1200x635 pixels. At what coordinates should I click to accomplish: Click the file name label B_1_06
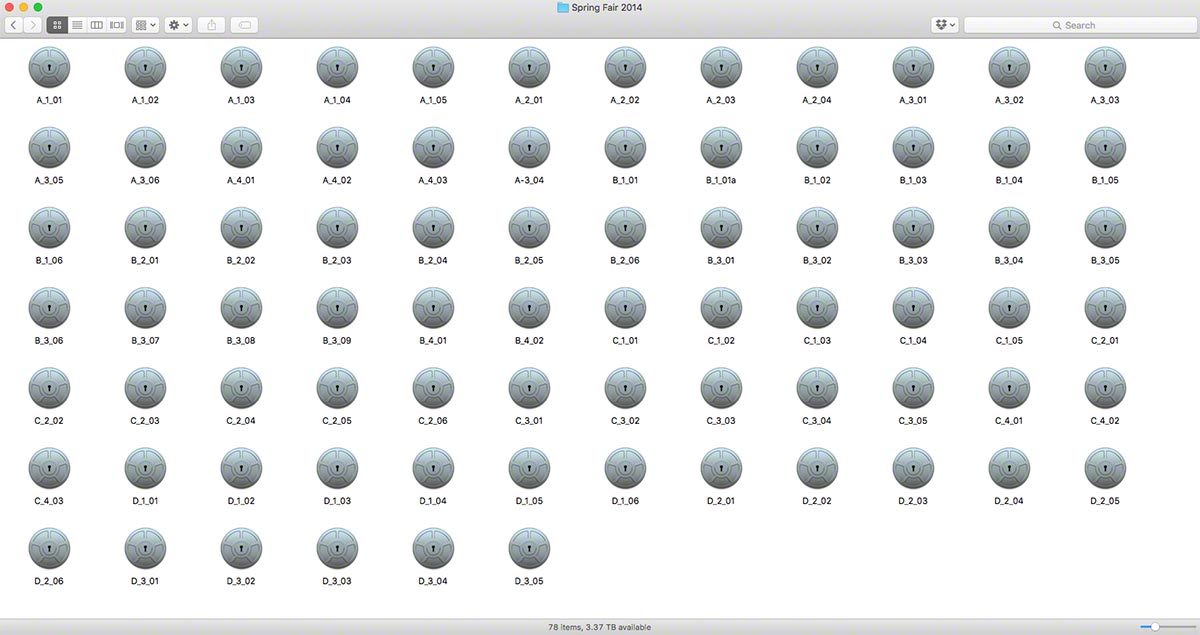tap(50, 261)
